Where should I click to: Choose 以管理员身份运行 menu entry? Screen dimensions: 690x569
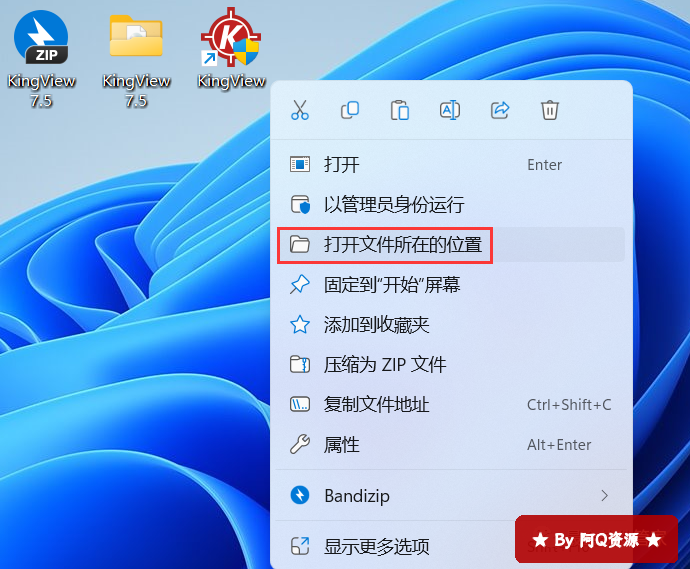pyautogui.click(x=451, y=205)
